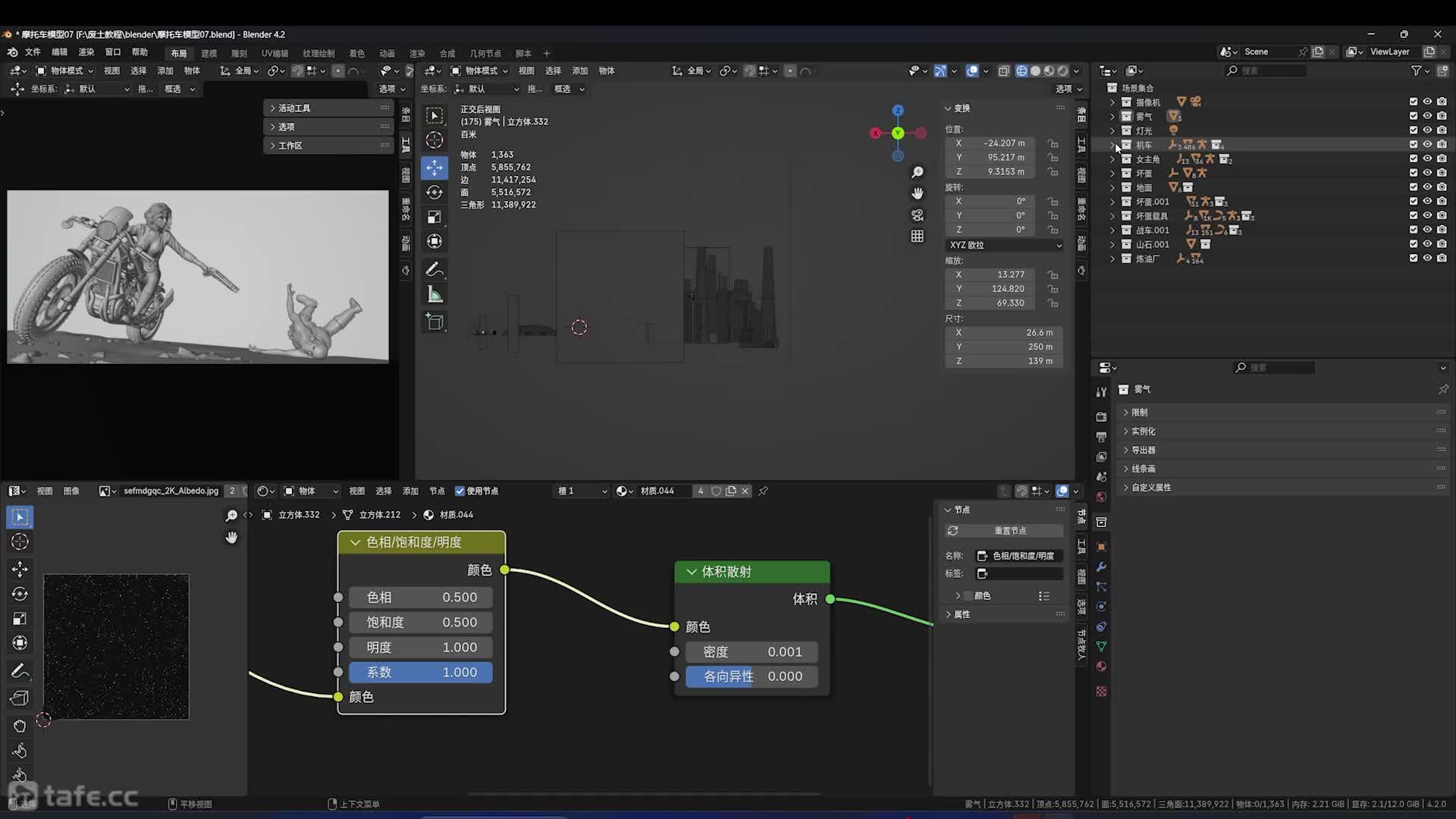Image resolution: width=1456 pixels, height=819 pixels.
Task: Switch to the 几何节点 workspace tab
Action: tap(485, 54)
